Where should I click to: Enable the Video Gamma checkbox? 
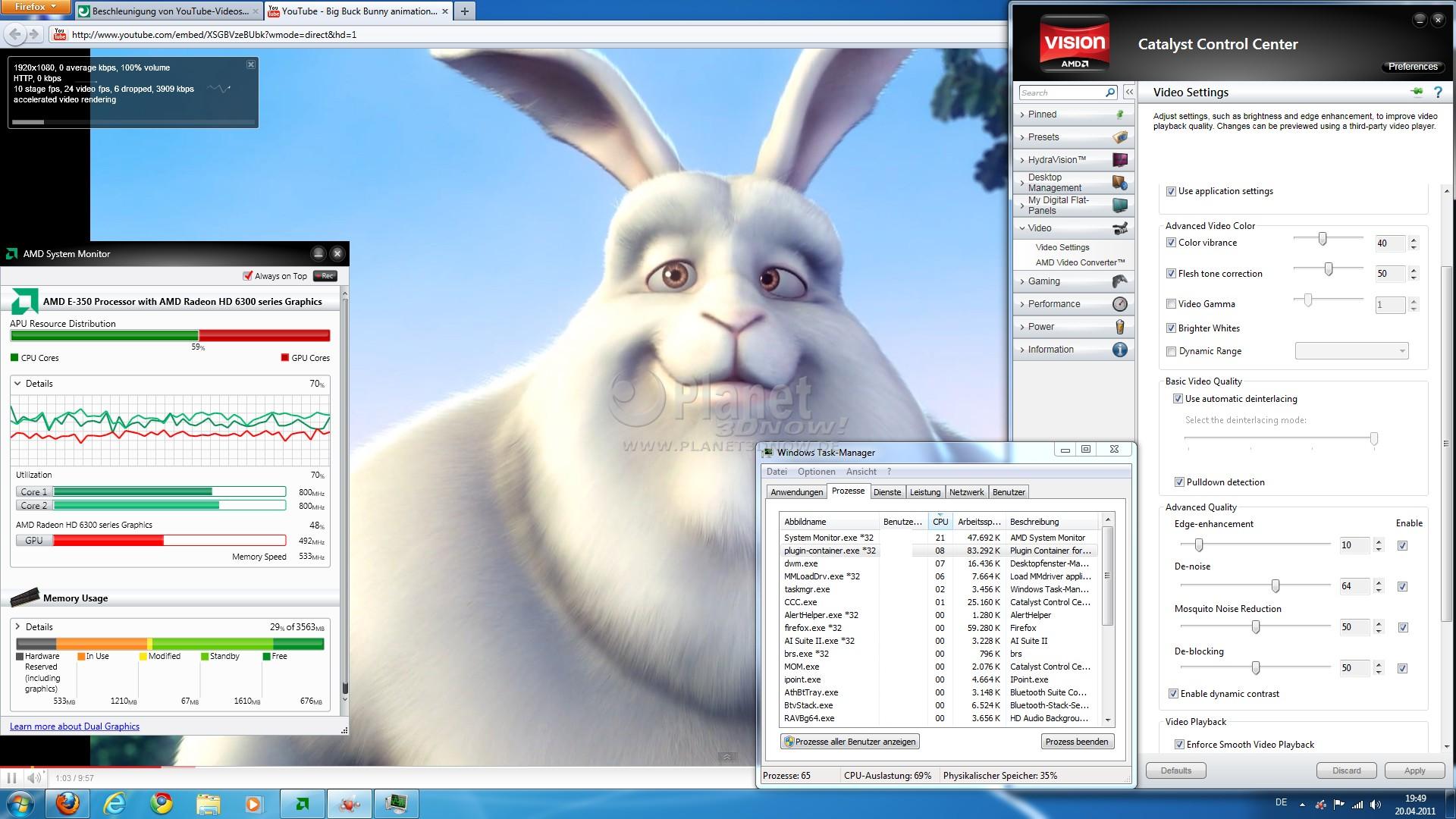click(1171, 304)
